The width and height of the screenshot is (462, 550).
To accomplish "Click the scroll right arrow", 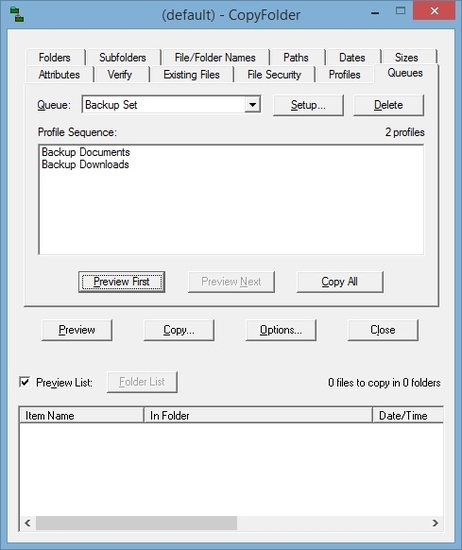I will coord(435,523).
